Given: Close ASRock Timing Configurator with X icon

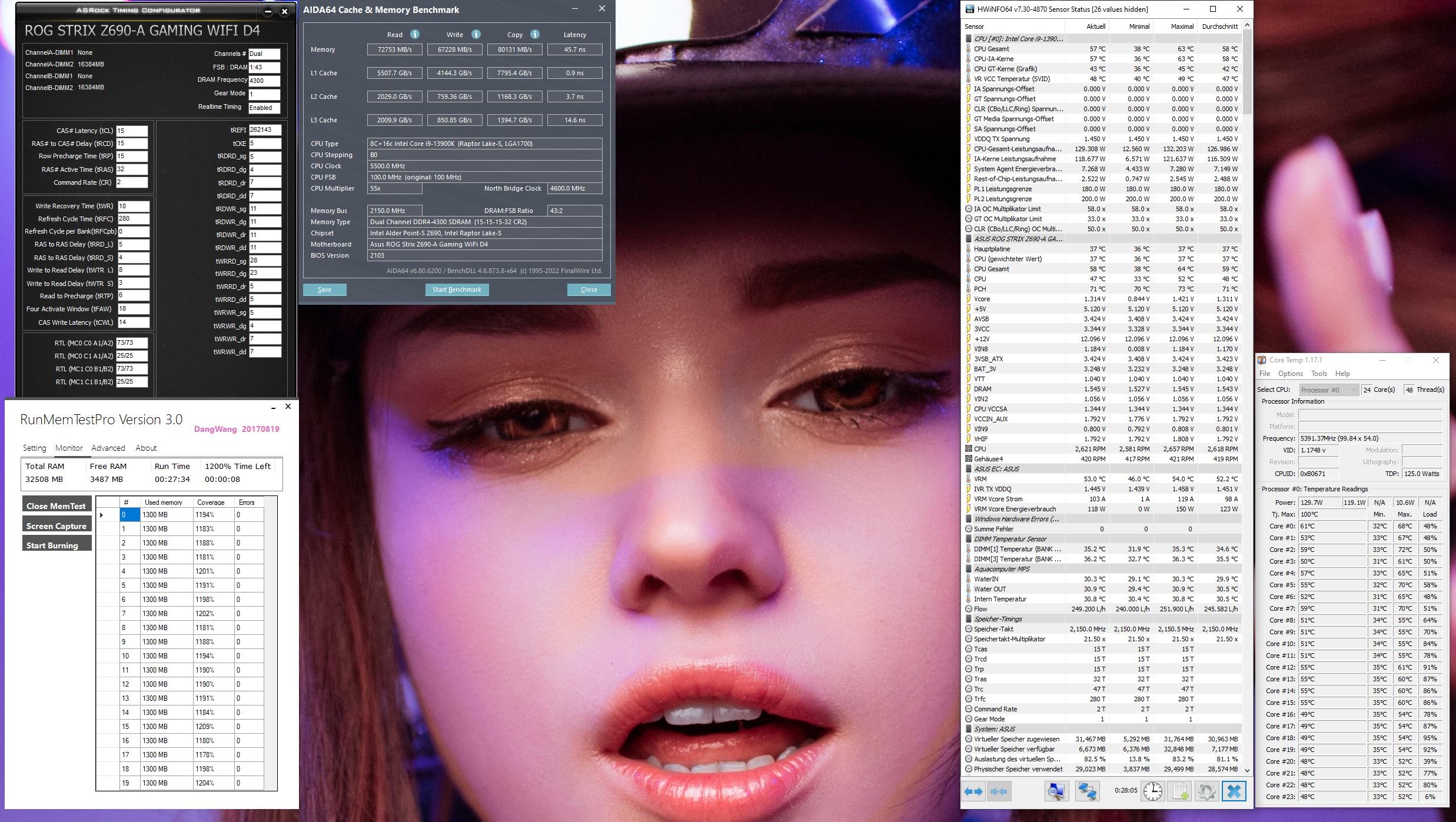Looking at the screenshot, I should click(x=285, y=11).
